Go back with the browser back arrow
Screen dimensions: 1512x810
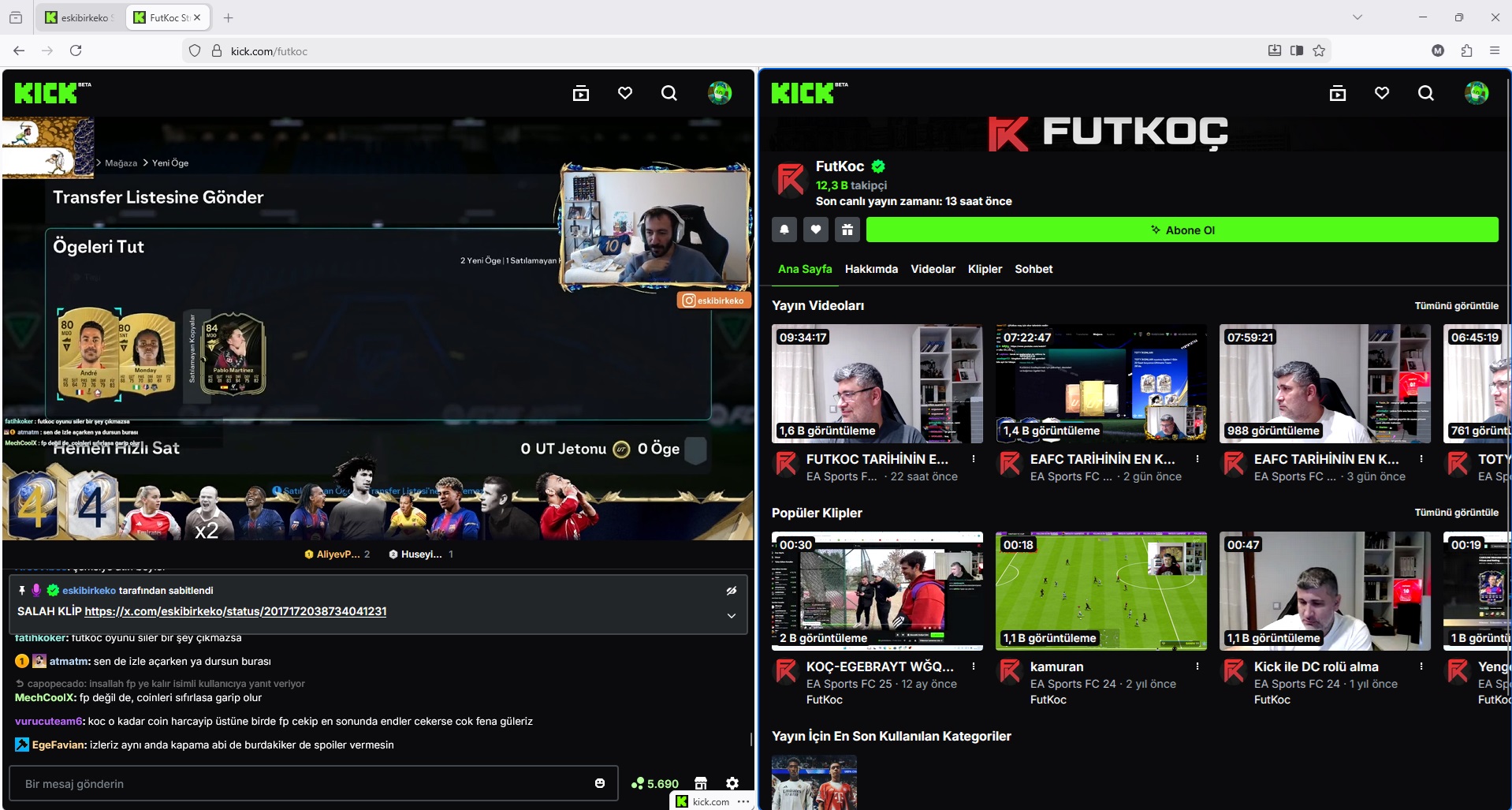click(19, 50)
